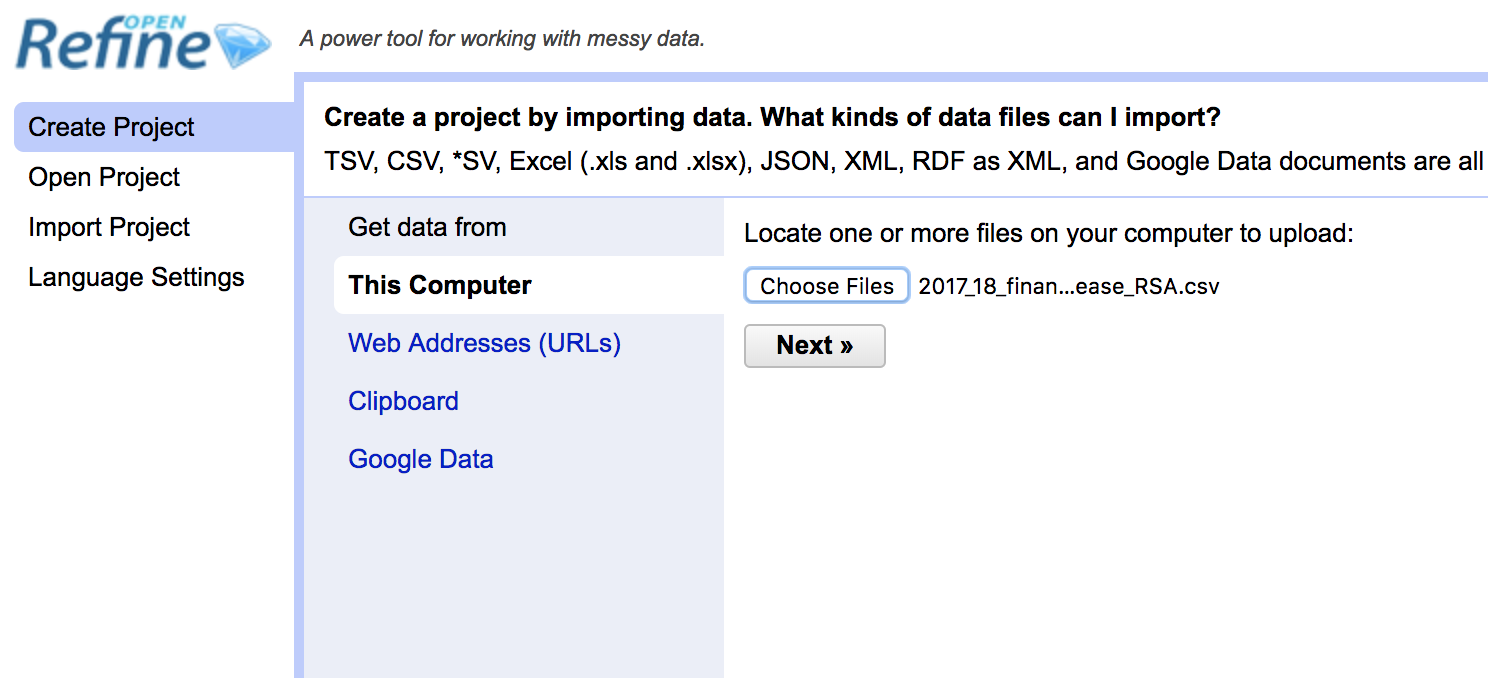The image size is (1488, 678).
Task: Click the tagline about messy data
Action: (x=502, y=41)
